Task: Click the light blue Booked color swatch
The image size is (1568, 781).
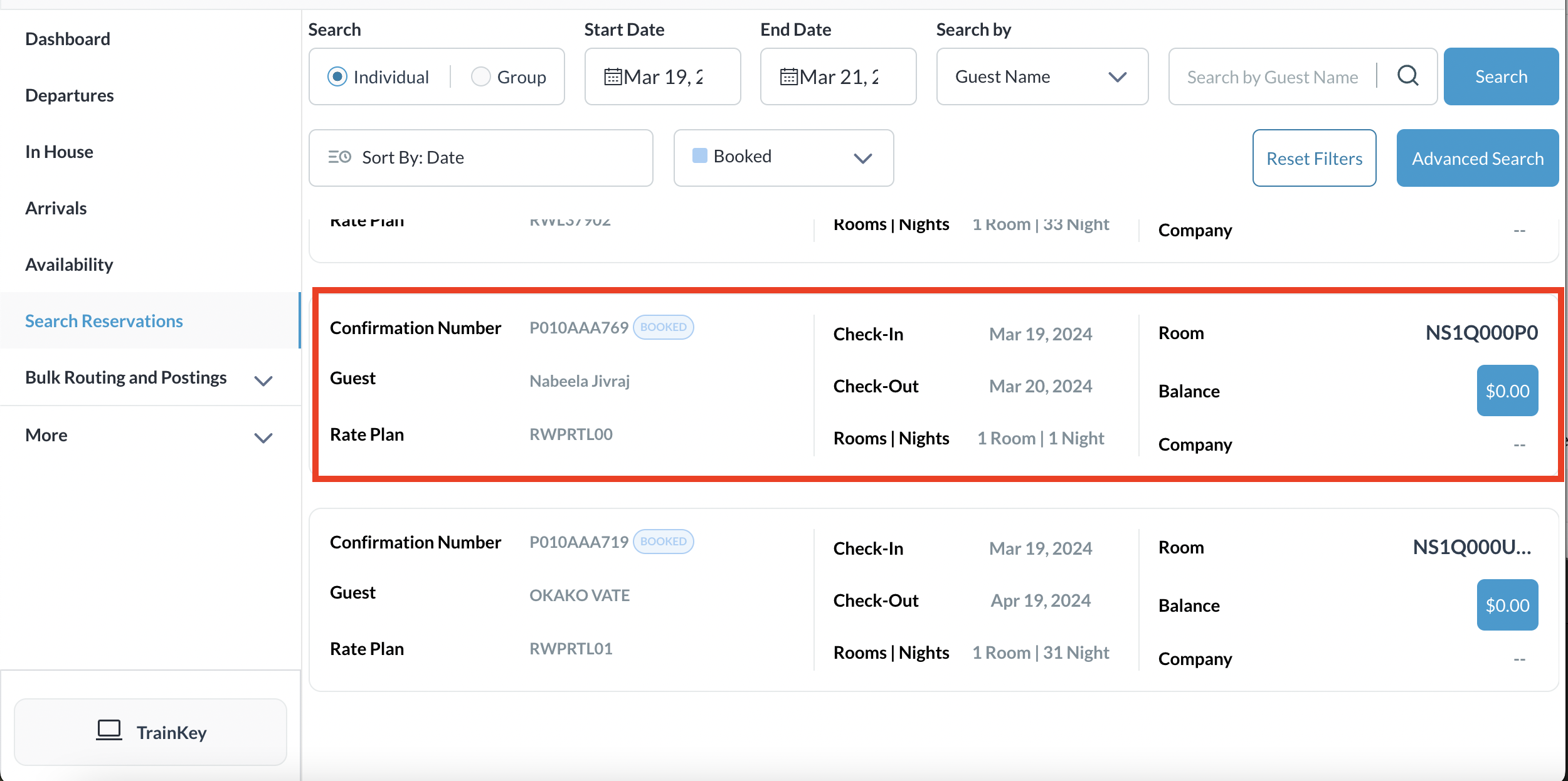Action: [x=699, y=155]
